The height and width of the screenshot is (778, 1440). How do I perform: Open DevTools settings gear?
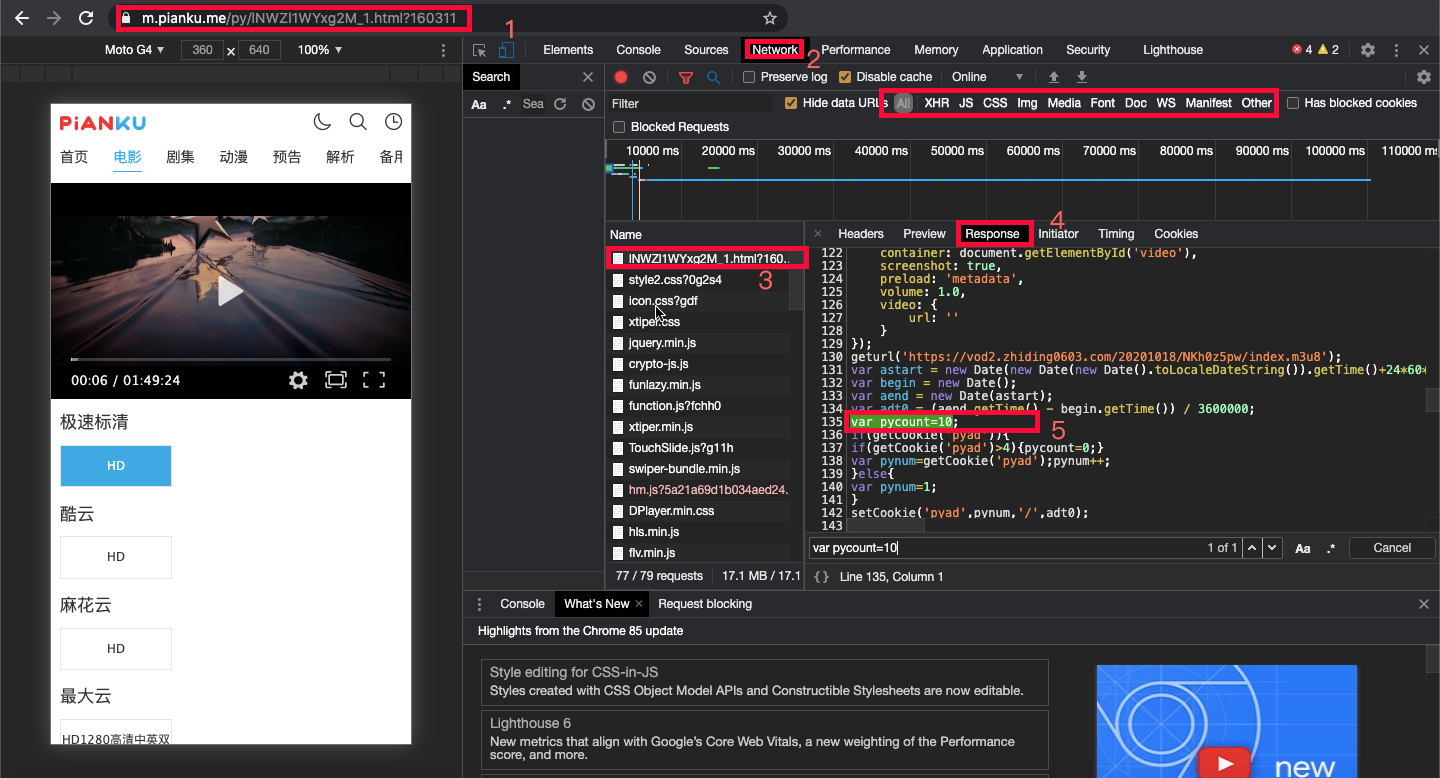pyautogui.click(x=1368, y=50)
